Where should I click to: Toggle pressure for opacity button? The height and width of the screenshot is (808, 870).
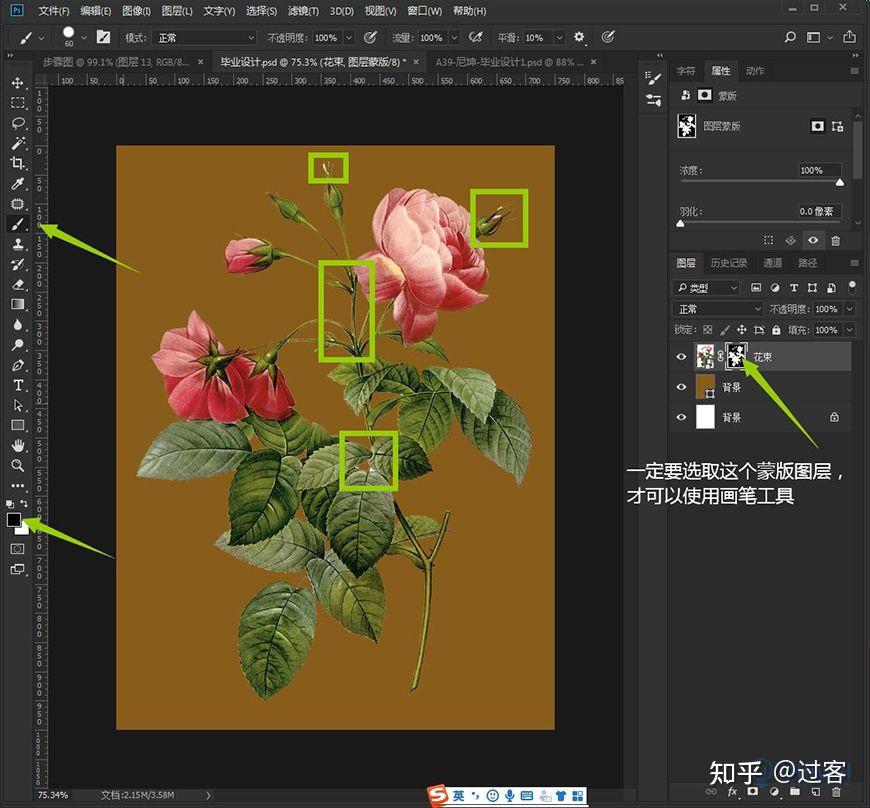(370, 37)
